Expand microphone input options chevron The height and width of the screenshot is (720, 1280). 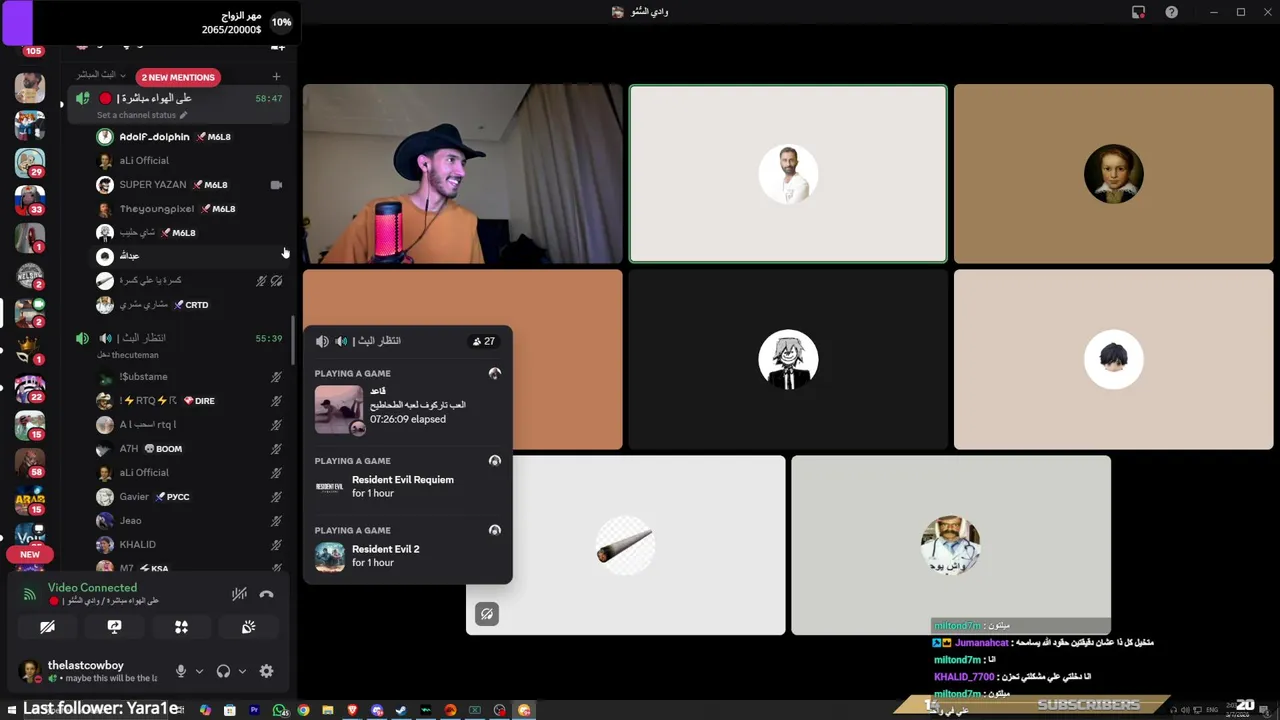(199, 671)
